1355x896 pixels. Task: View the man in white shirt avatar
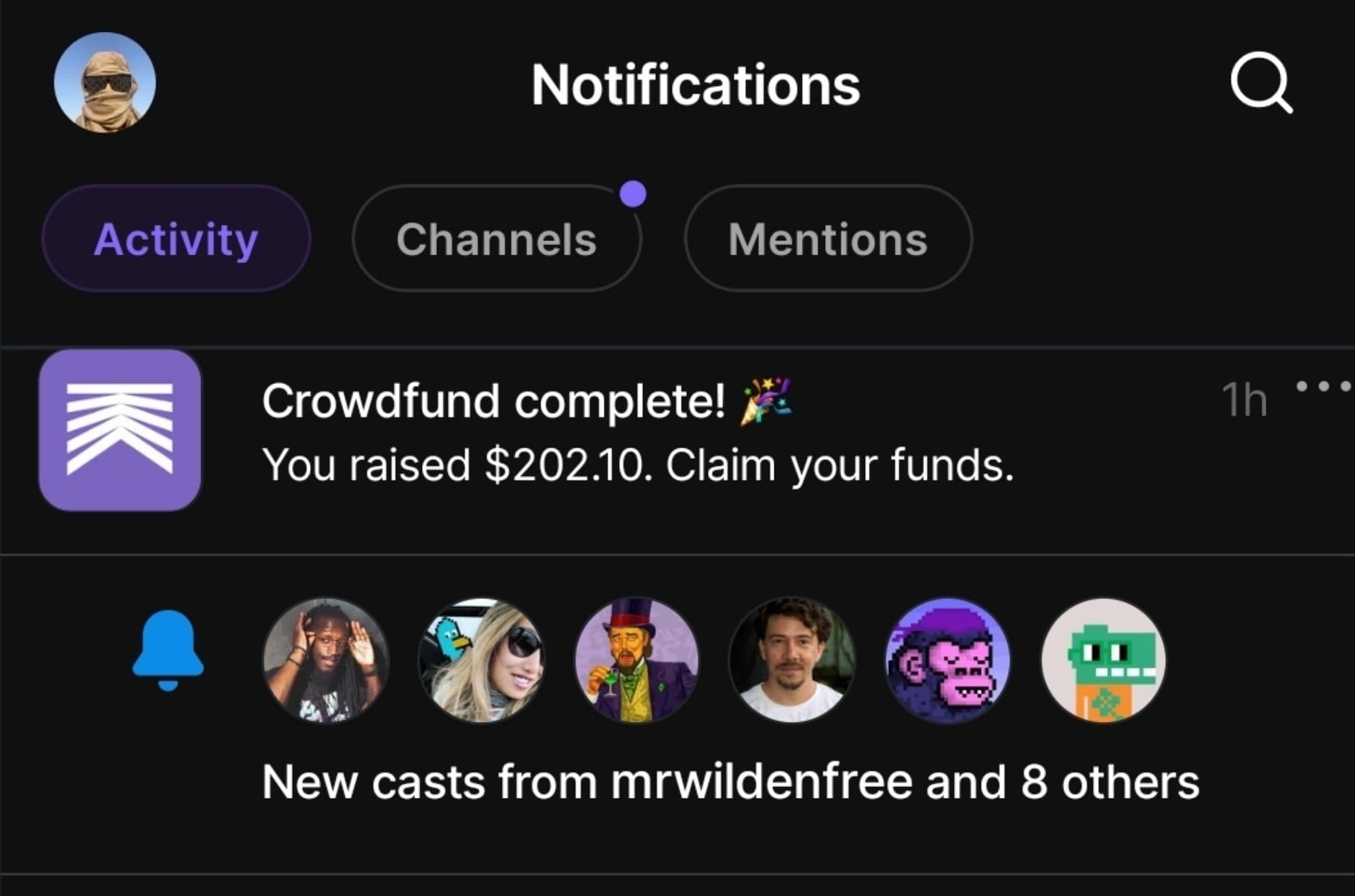[792, 660]
